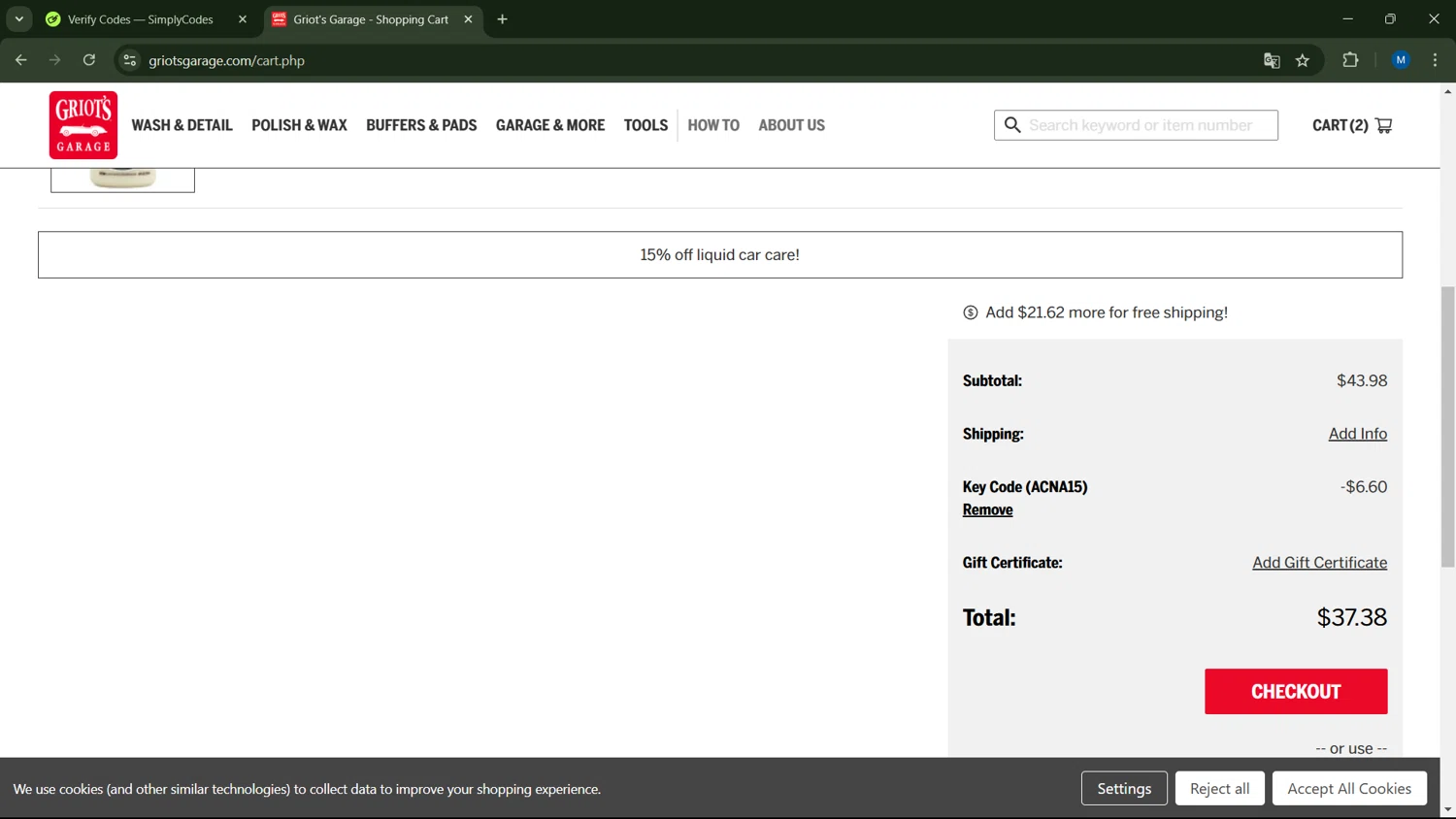Reload the page
This screenshot has width=1456, height=819.
tap(89, 60)
